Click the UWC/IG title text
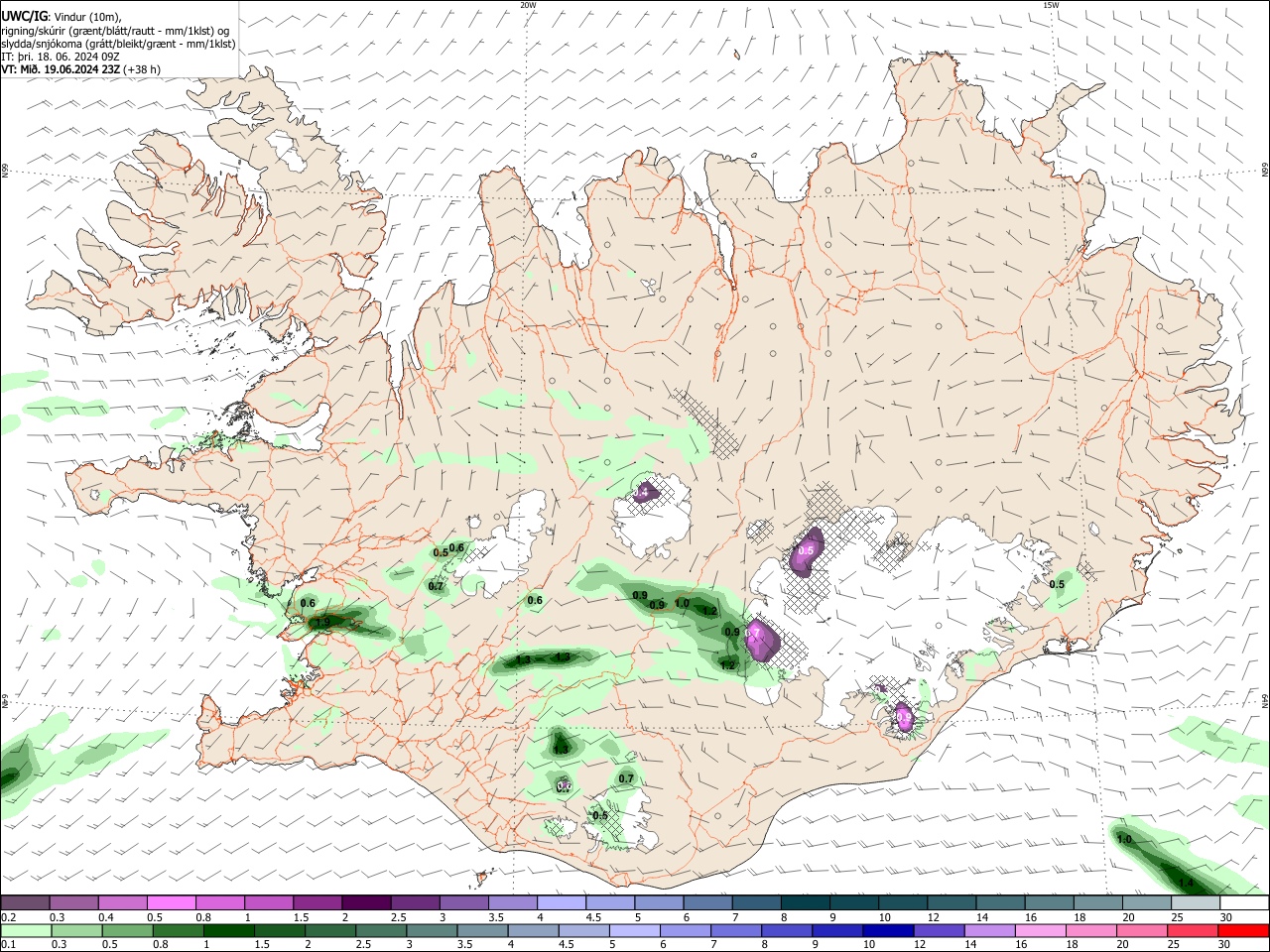This screenshot has width=1270, height=952. coord(24,15)
